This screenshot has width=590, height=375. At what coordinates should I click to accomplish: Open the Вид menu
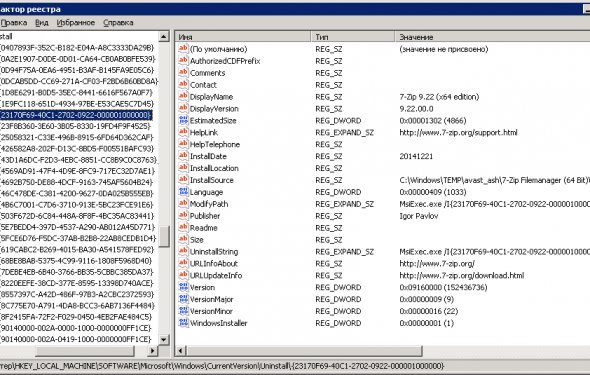pyautogui.click(x=42, y=23)
